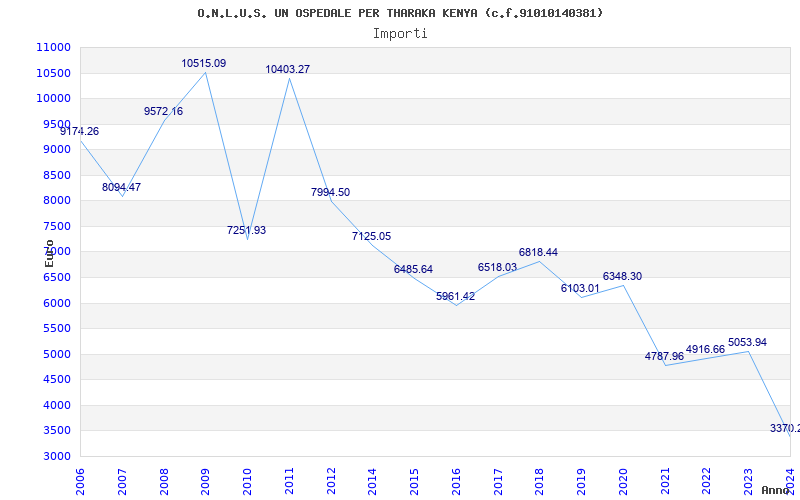Click the 'Importi' subtitle
Viewport: 800px width, 500px height.
(400, 34)
